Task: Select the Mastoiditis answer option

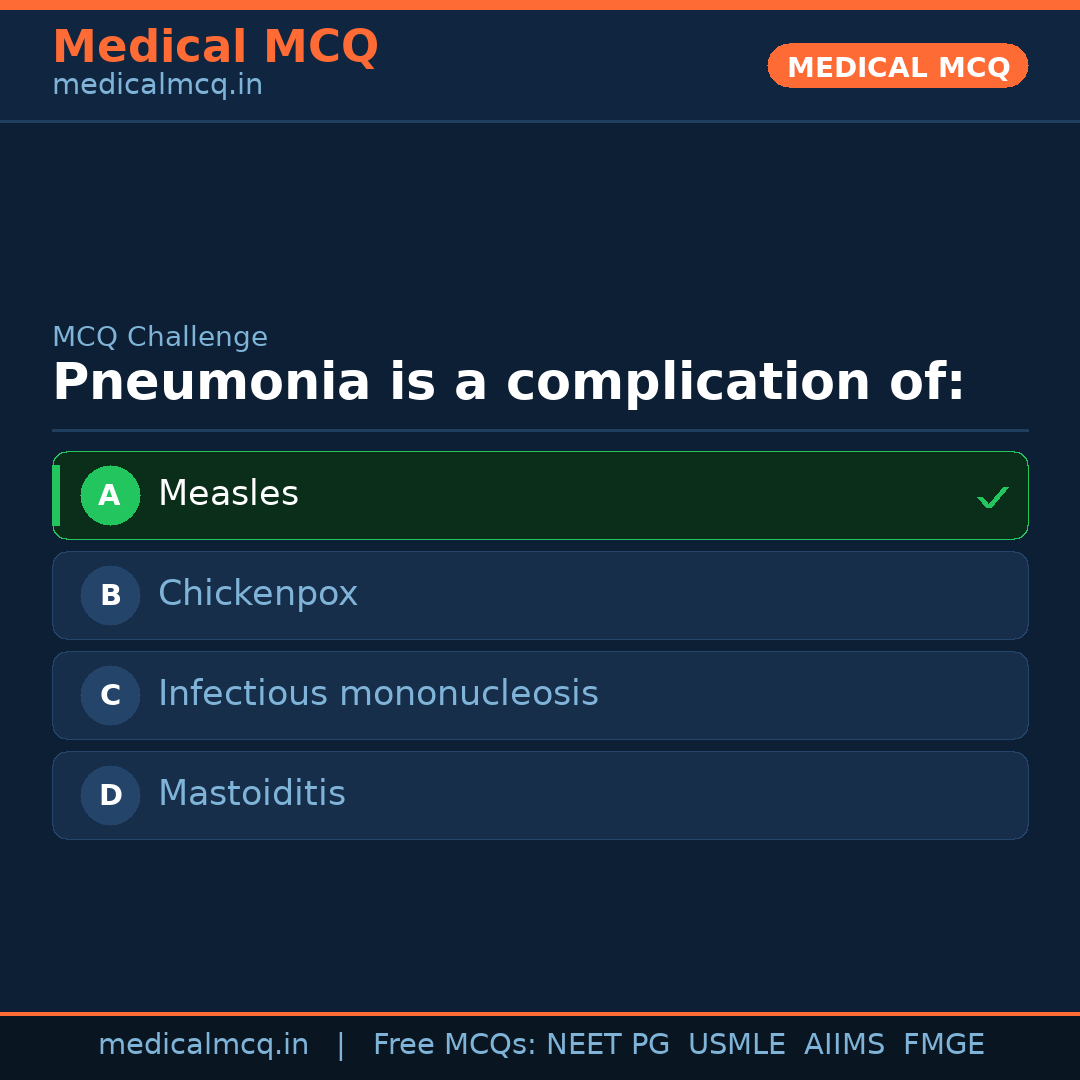Action: click(252, 794)
